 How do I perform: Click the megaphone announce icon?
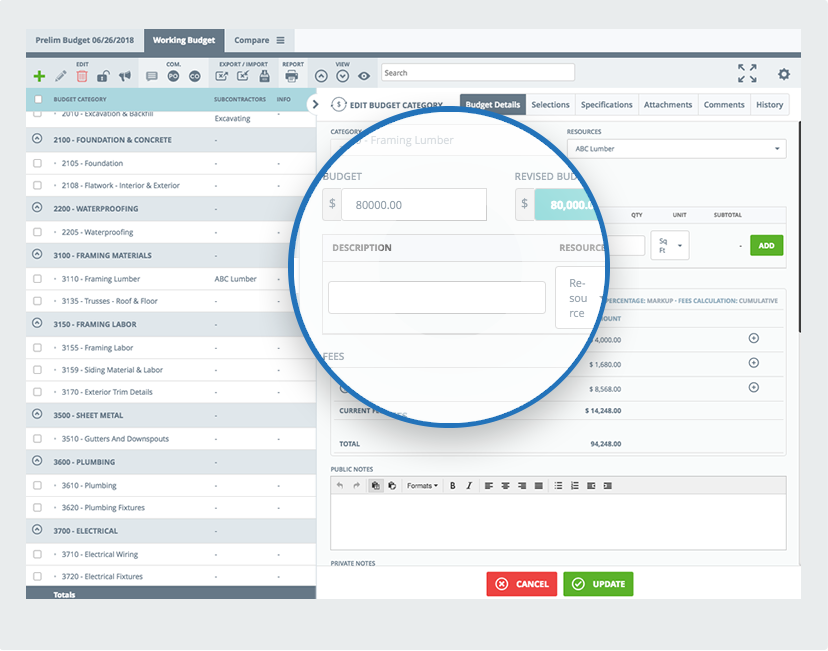coord(125,76)
